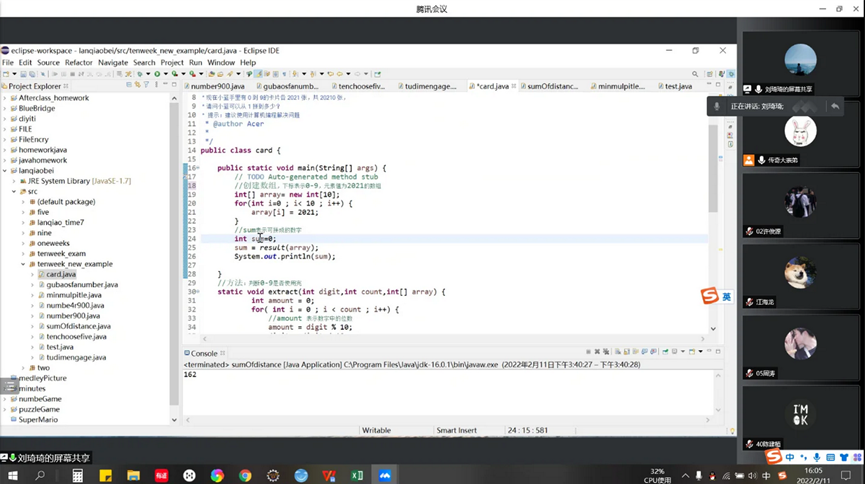865x484 pixels.
Task: Select the Console view tab
Action: coord(203,354)
